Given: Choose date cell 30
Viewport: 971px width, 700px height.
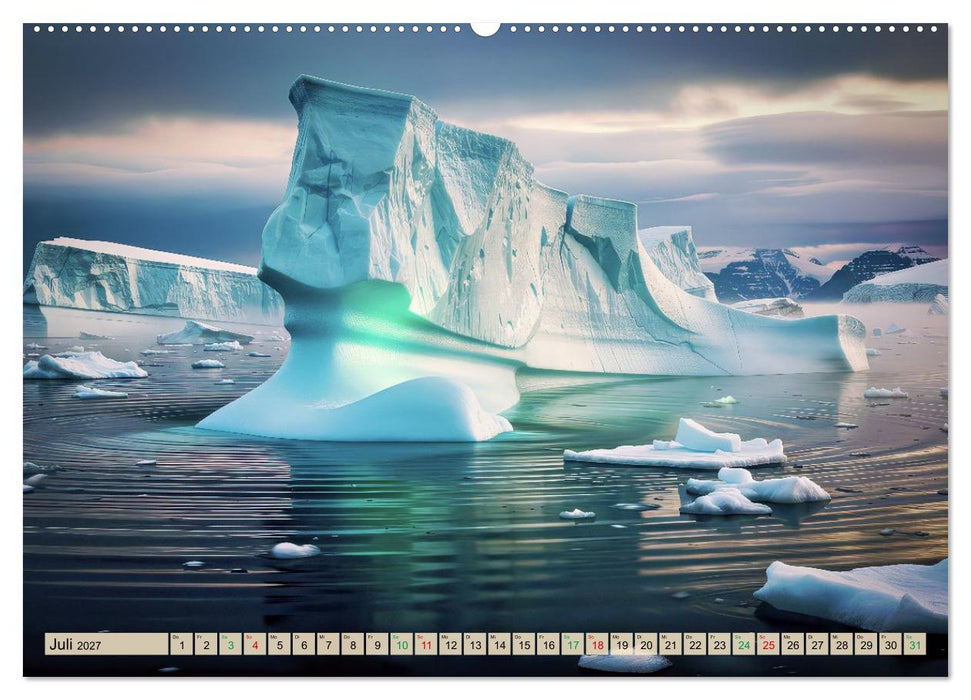Looking at the screenshot, I should pyautogui.click(x=891, y=644).
